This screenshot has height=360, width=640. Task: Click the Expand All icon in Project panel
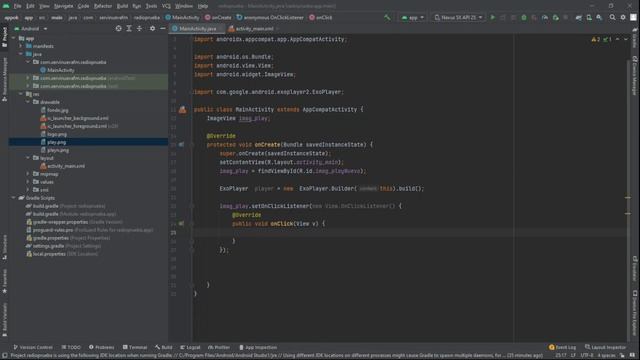pos(129,29)
